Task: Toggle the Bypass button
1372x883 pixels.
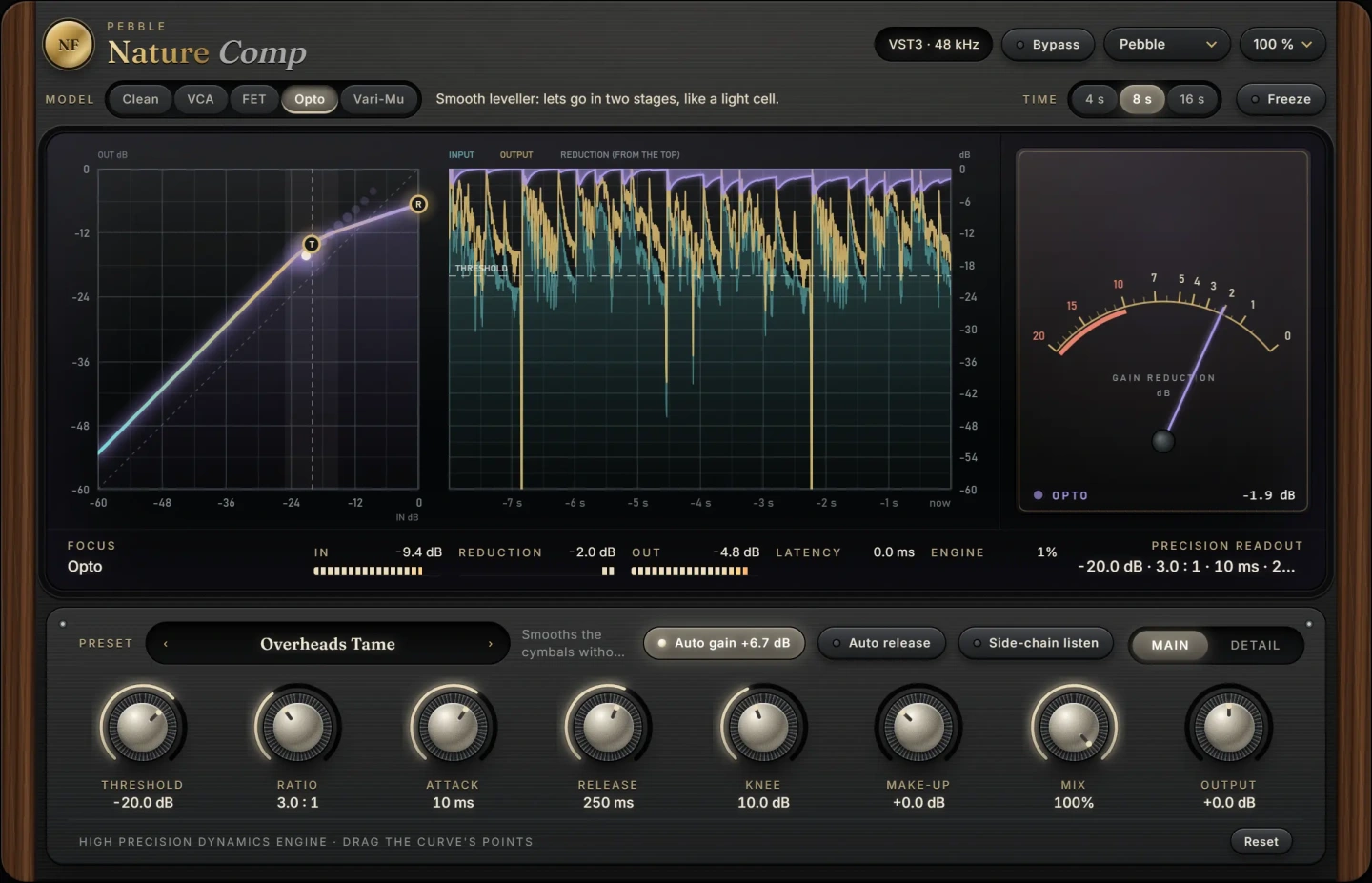Action: (1047, 45)
